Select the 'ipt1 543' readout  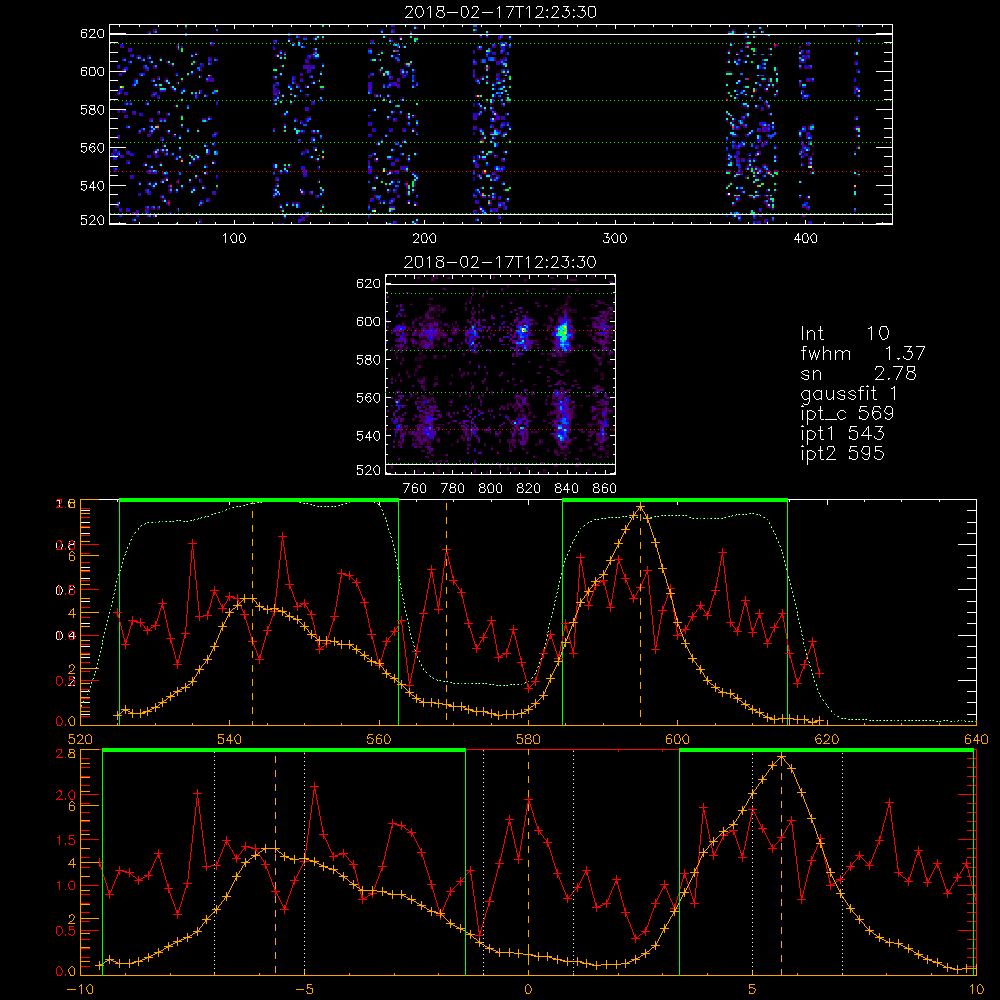click(842, 434)
